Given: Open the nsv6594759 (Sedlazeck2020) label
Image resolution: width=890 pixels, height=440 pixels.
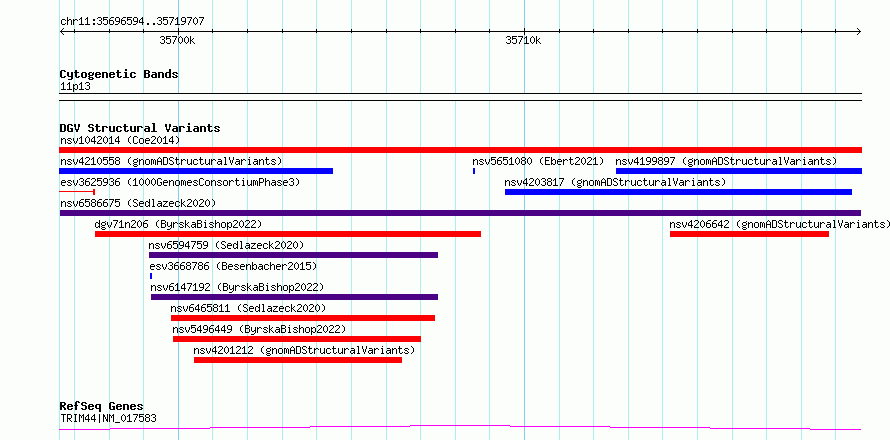Looking at the screenshot, I should click(x=226, y=245).
